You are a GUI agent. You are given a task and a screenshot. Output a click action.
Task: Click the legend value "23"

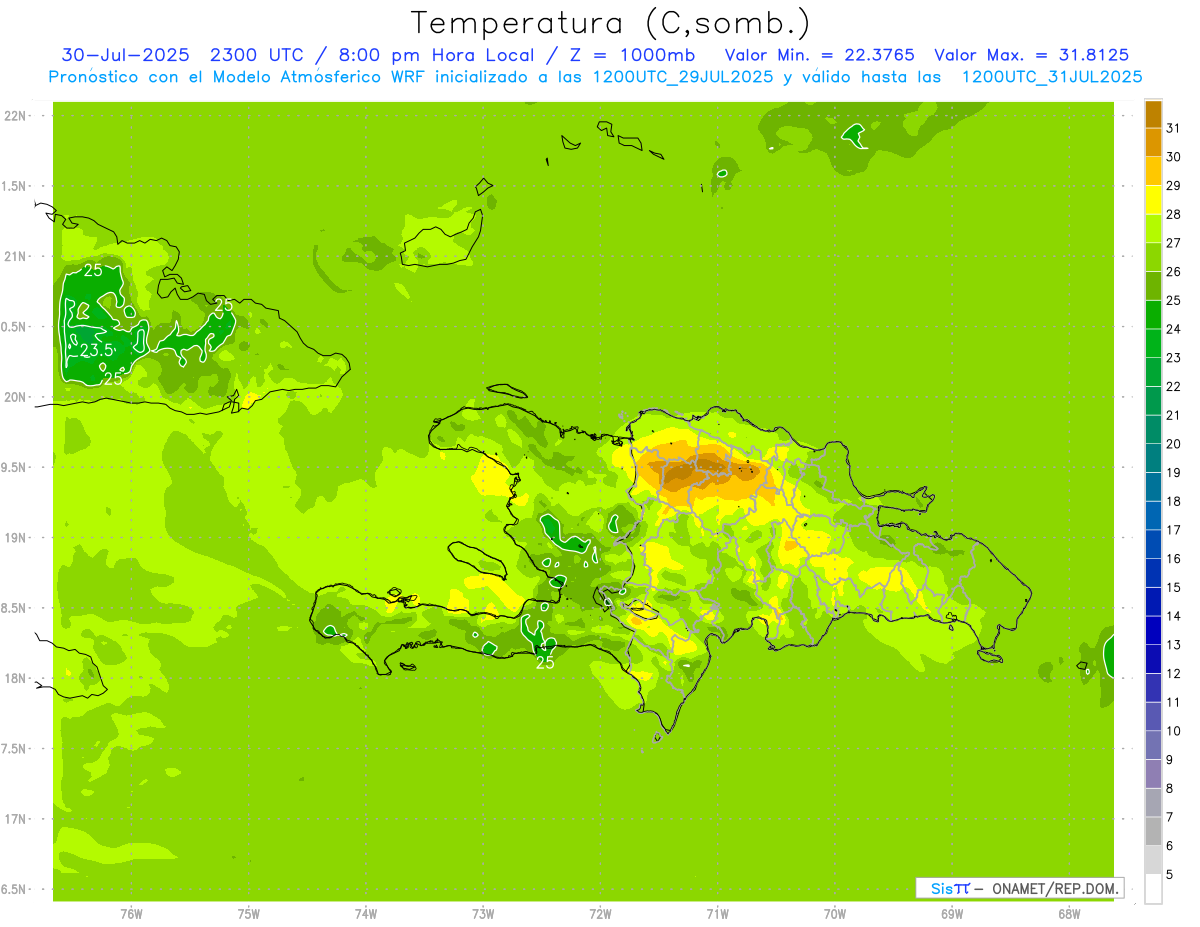click(x=1174, y=357)
